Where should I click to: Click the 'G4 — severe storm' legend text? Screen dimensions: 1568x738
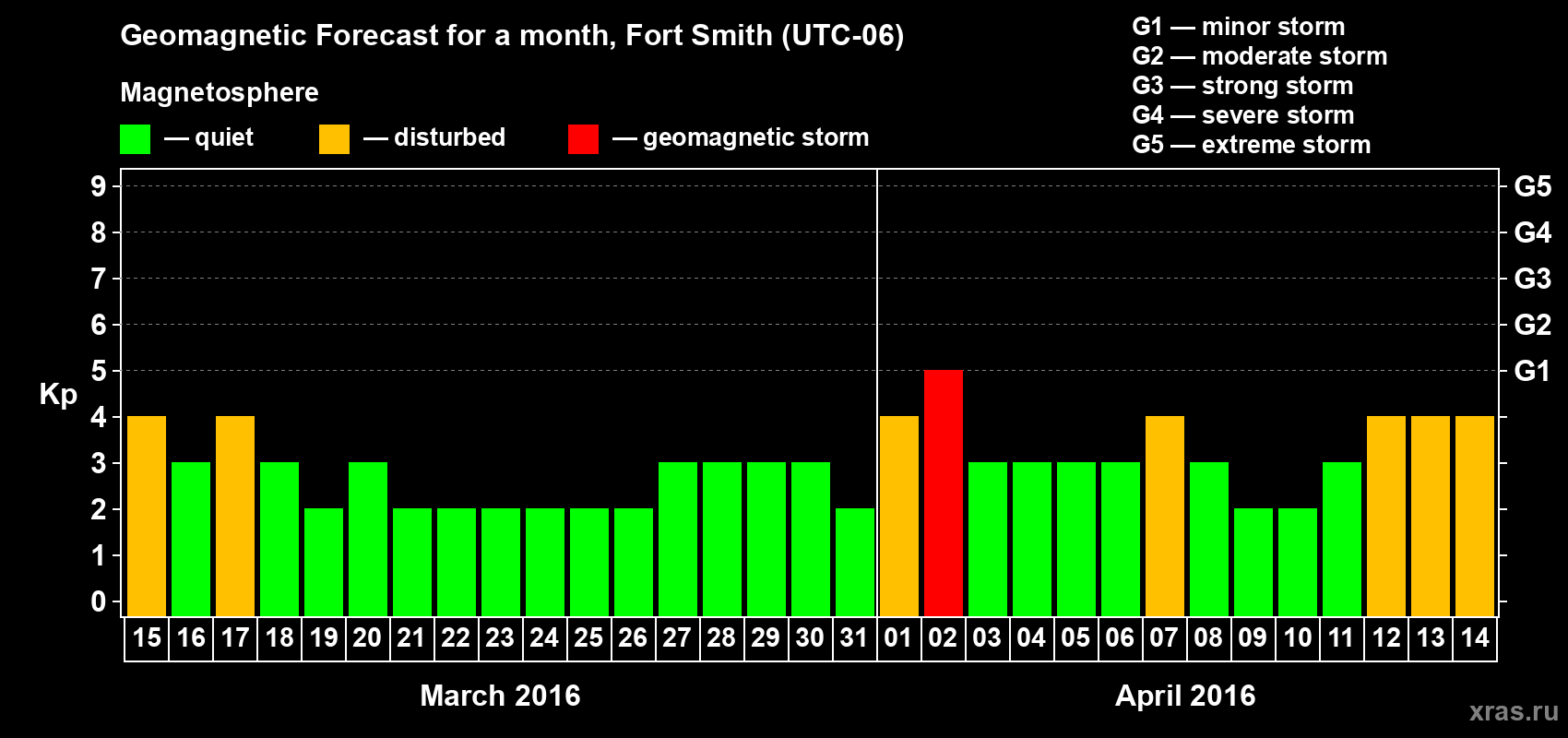coord(1243,115)
